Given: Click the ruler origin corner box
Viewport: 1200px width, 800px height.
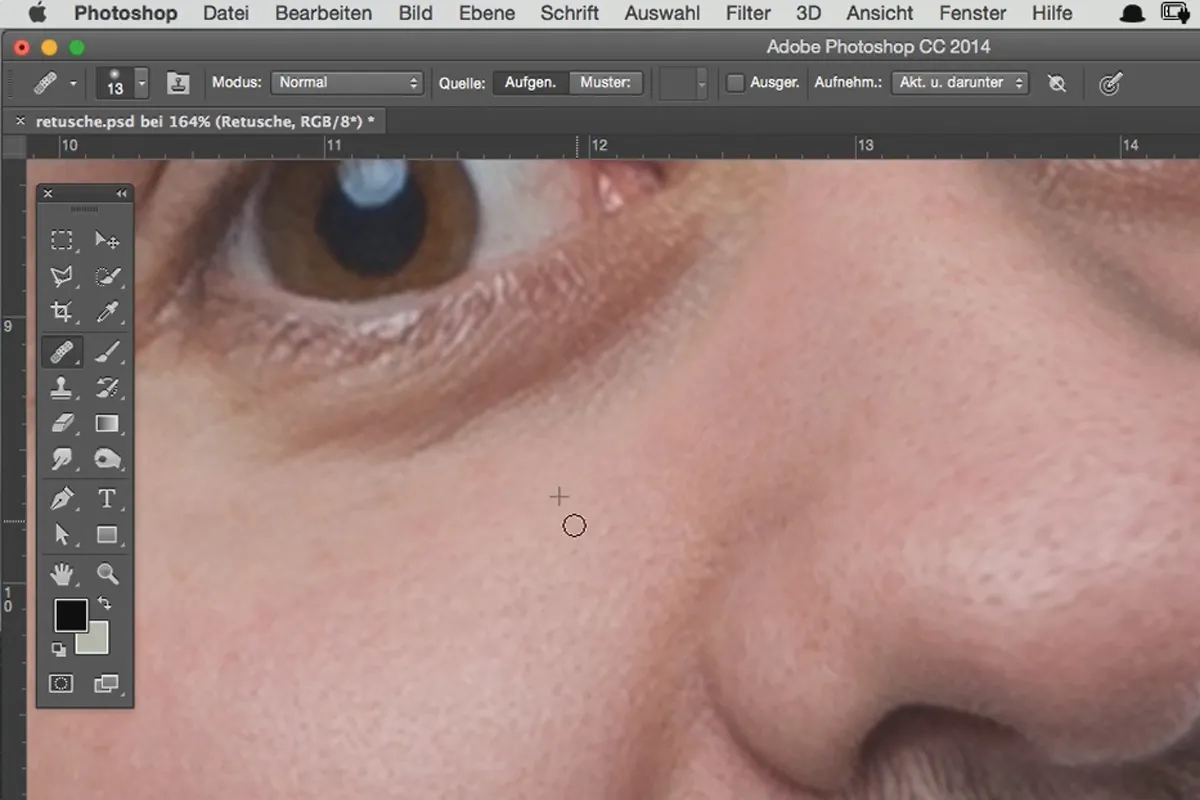Looking at the screenshot, I should [x=14, y=146].
